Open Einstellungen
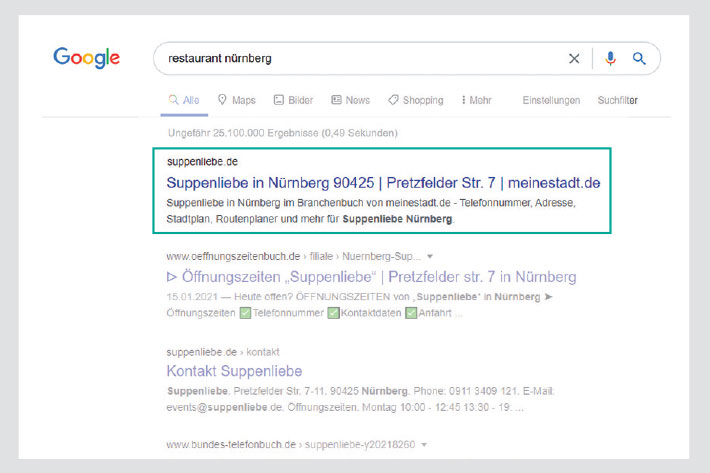Viewport: 710px width, 473px height. [x=551, y=100]
